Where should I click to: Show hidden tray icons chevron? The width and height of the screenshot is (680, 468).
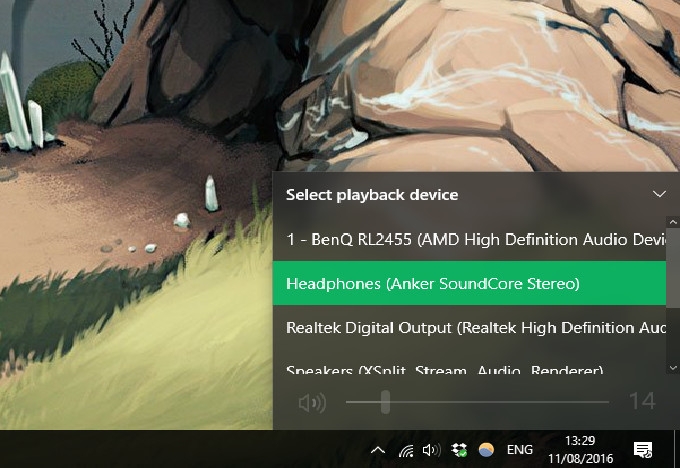378,450
